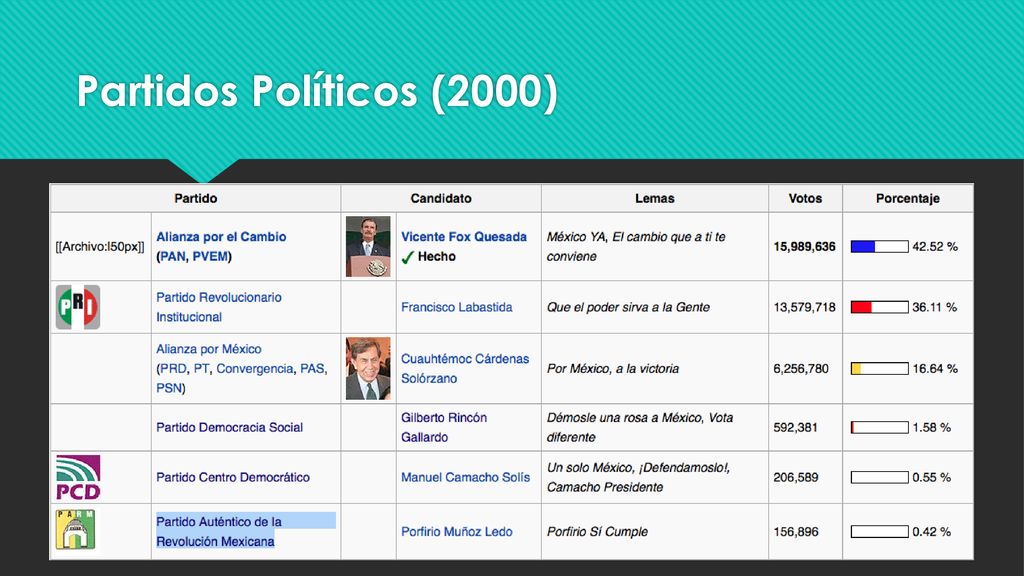The height and width of the screenshot is (576, 1024).
Task: Click the vote count 13,579,718
Action: tap(804, 307)
